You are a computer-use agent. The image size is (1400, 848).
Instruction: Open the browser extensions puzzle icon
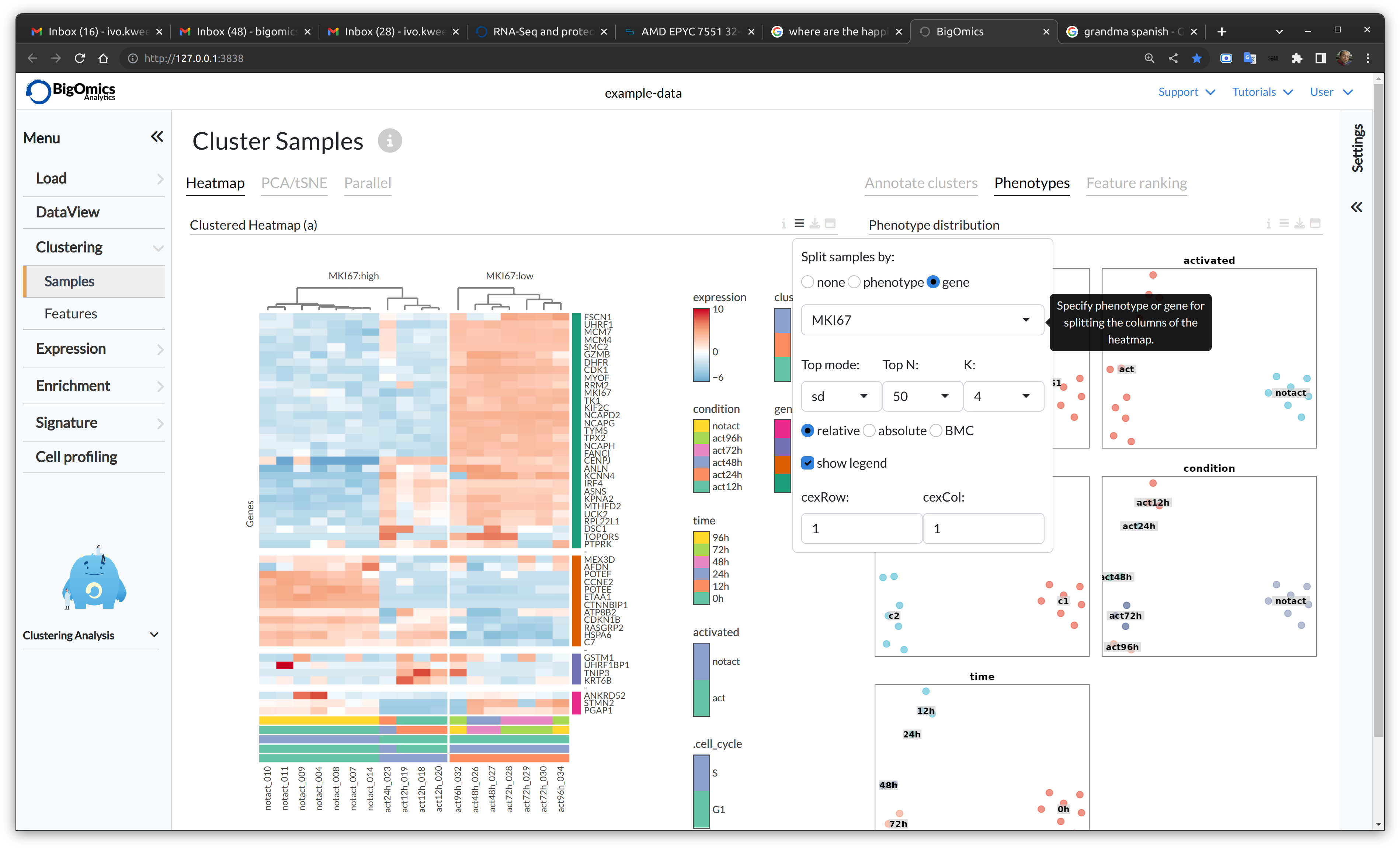1297,58
